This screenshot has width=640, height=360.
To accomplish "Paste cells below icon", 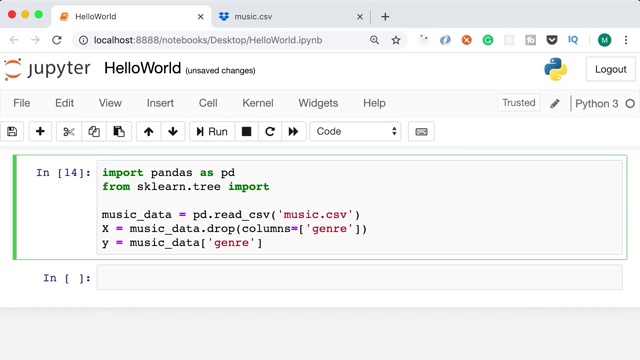I will (119, 131).
